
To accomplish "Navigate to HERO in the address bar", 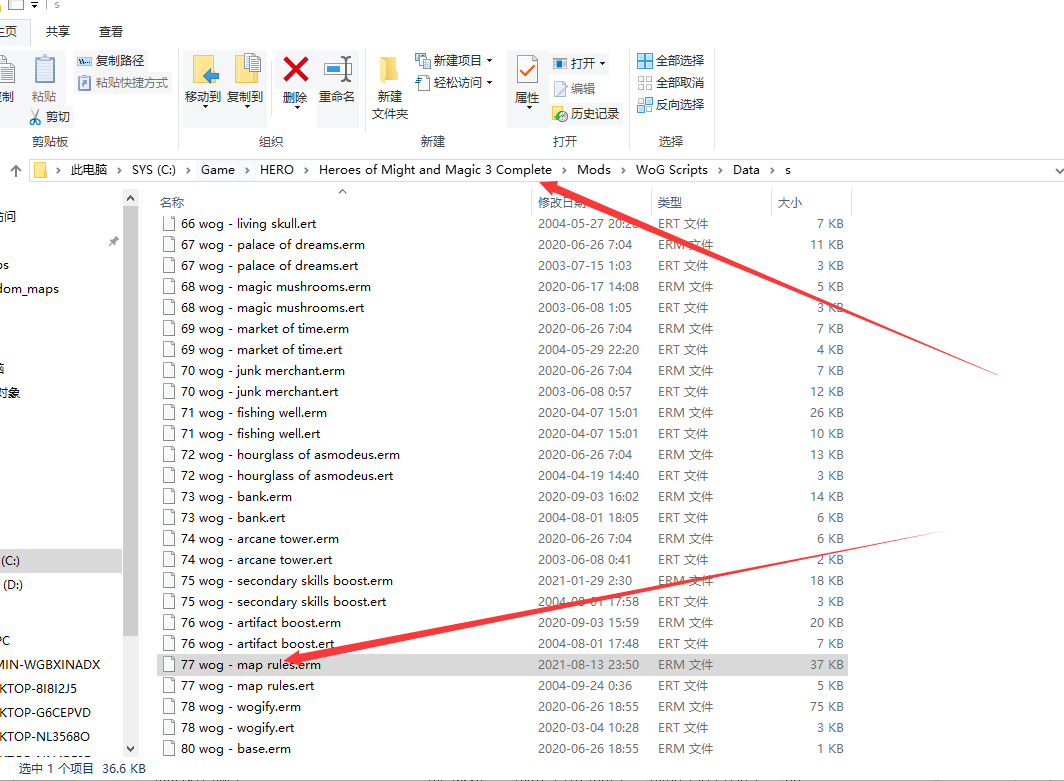I will coord(277,170).
